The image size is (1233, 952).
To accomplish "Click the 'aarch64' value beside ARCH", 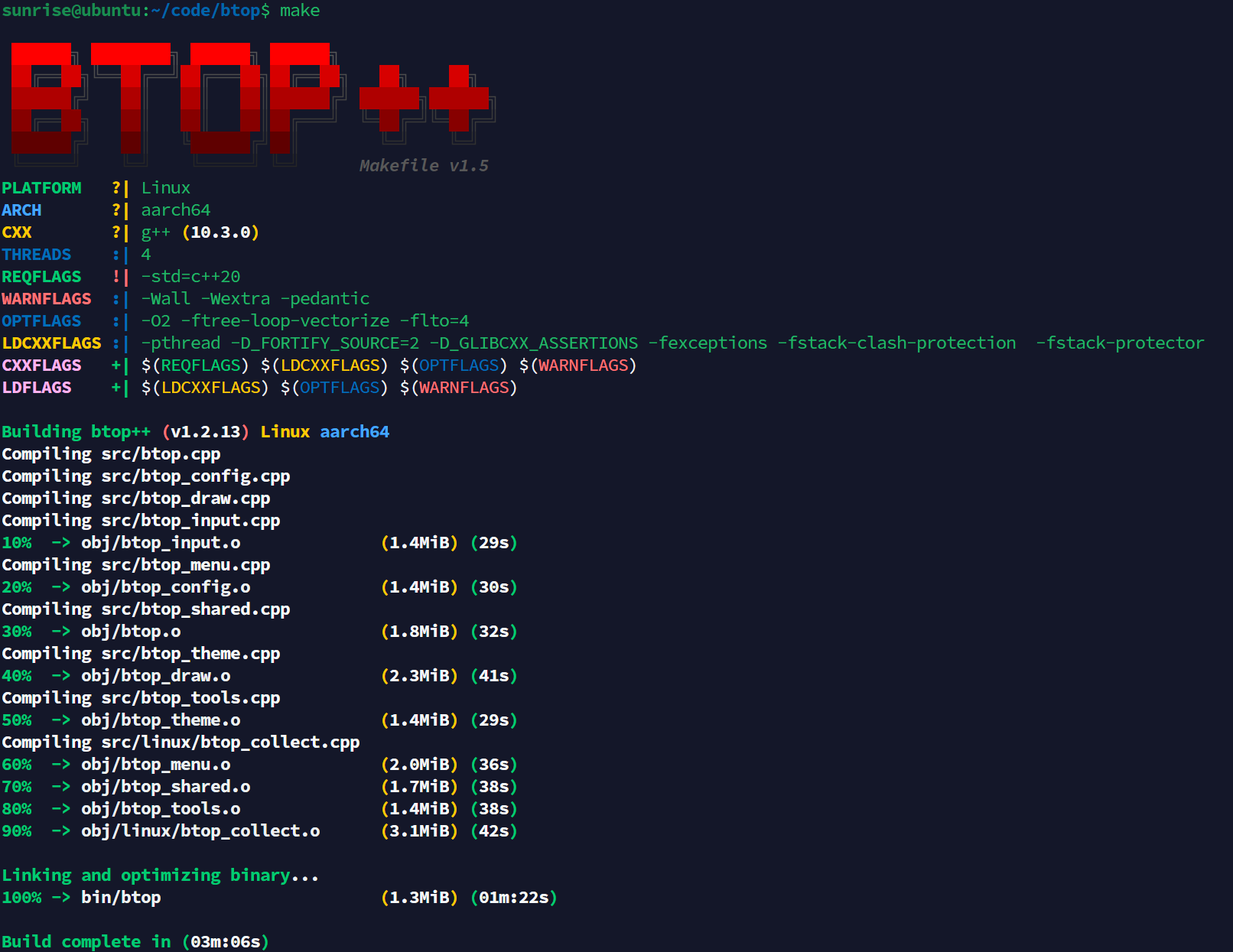I will tap(175, 210).
